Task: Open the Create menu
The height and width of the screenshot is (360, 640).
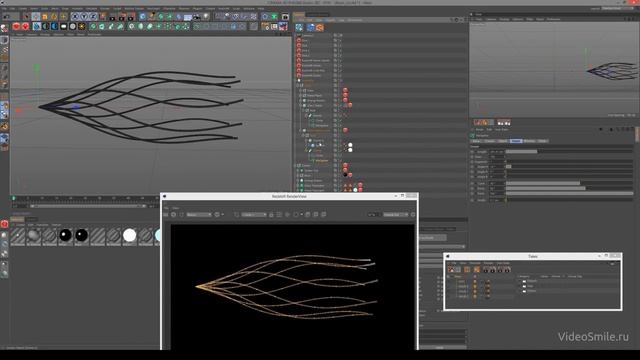Action: pyautogui.click(x=22, y=8)
